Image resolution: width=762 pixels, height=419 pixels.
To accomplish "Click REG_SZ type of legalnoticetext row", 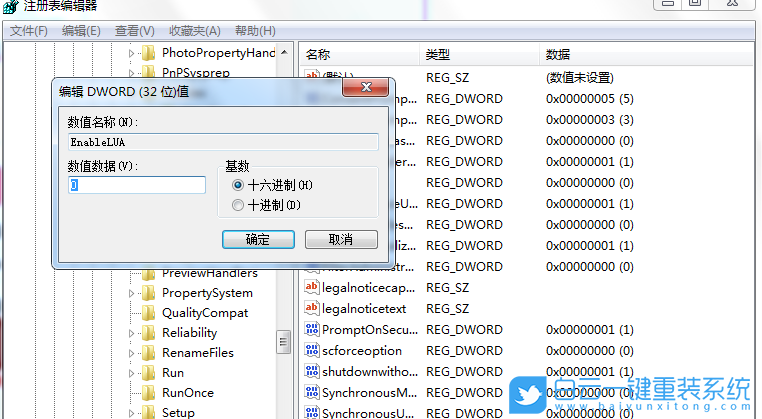I will (x=448, y=309).
